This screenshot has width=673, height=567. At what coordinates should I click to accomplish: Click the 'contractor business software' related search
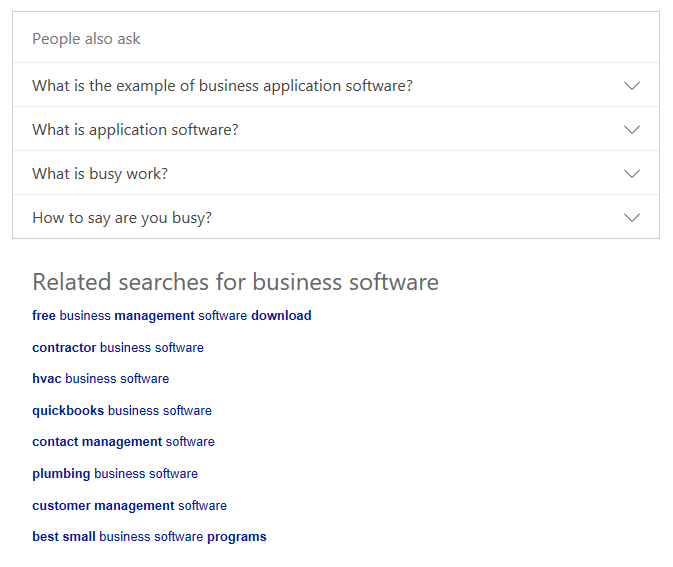point(117,348)
